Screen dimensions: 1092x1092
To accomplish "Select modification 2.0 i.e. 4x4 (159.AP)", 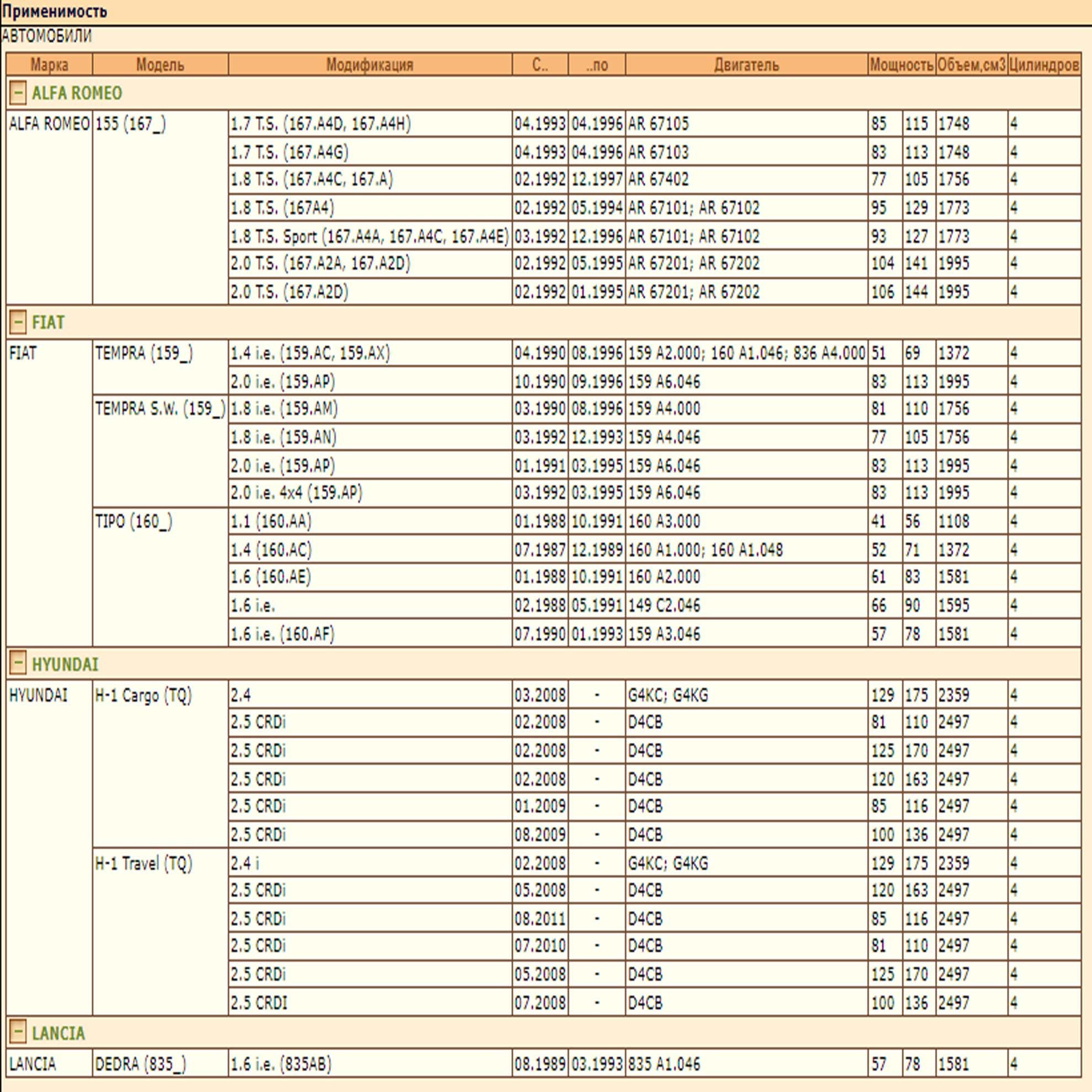I will (x=297, y=493).
